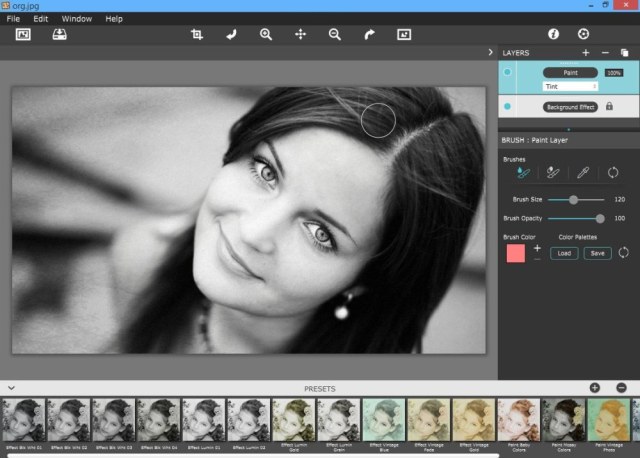Collapse the Presets panel chevron
The image size is (640, 458).
[x=11, y=387]
